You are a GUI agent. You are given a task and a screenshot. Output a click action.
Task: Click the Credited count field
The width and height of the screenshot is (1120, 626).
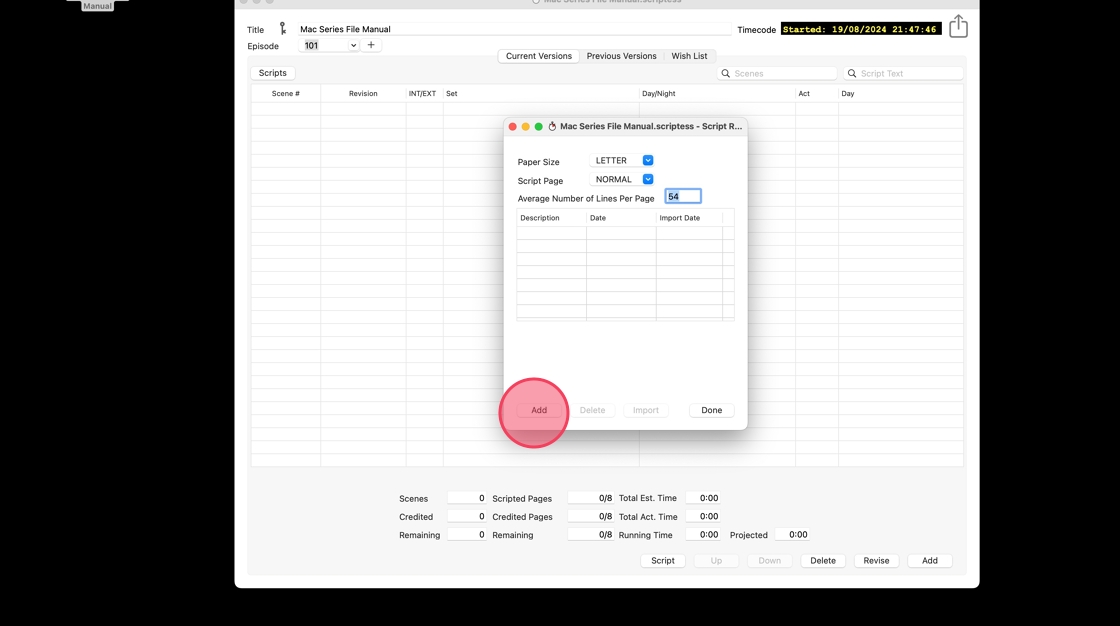pyautogui.click(x=467, y=516)
